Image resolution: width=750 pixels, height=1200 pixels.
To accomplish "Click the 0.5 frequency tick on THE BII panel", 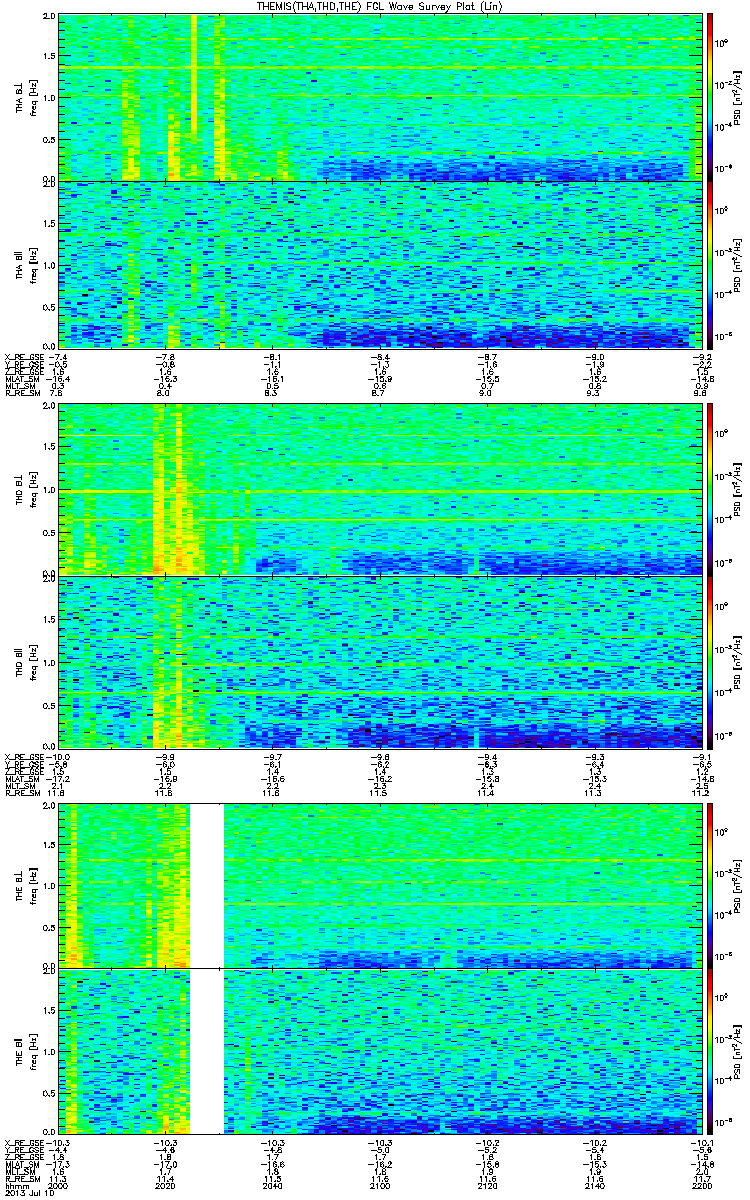I will pyautogui.click(x=50, y=1092).
